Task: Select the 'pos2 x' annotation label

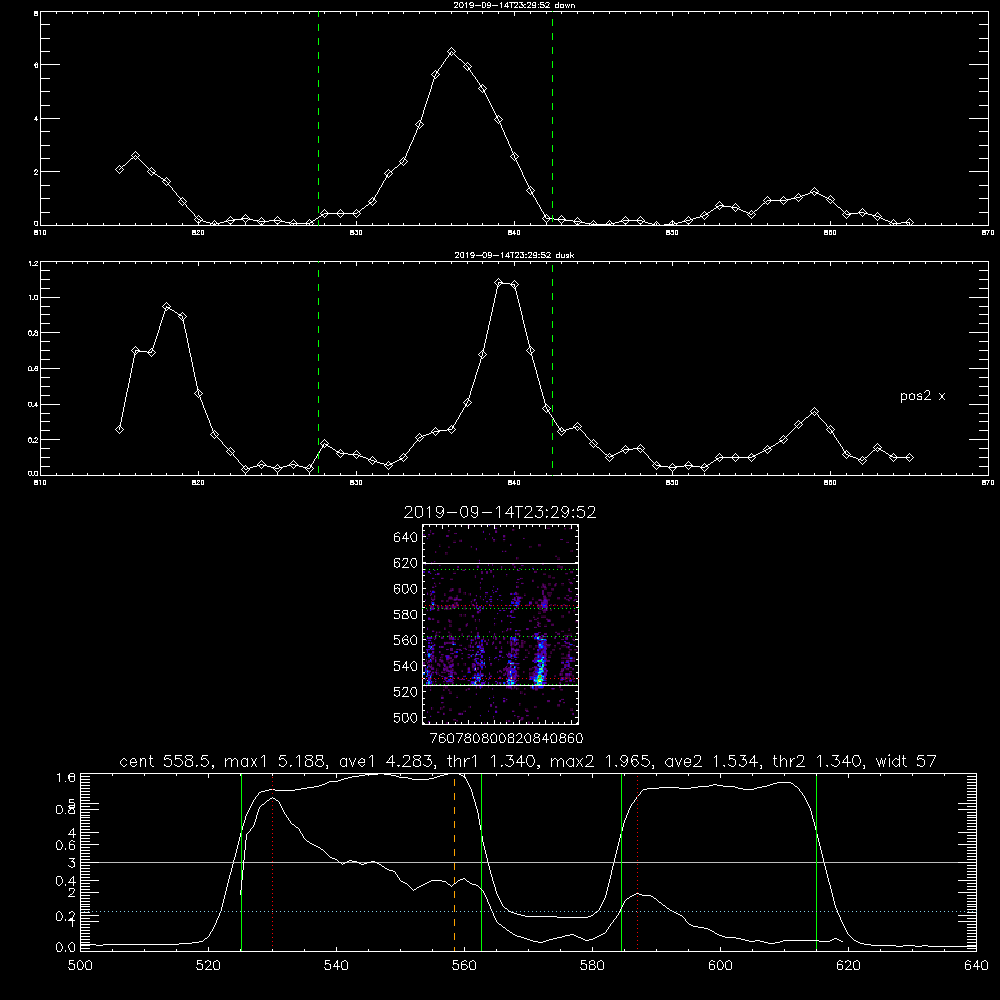Action: coord(922,396)
